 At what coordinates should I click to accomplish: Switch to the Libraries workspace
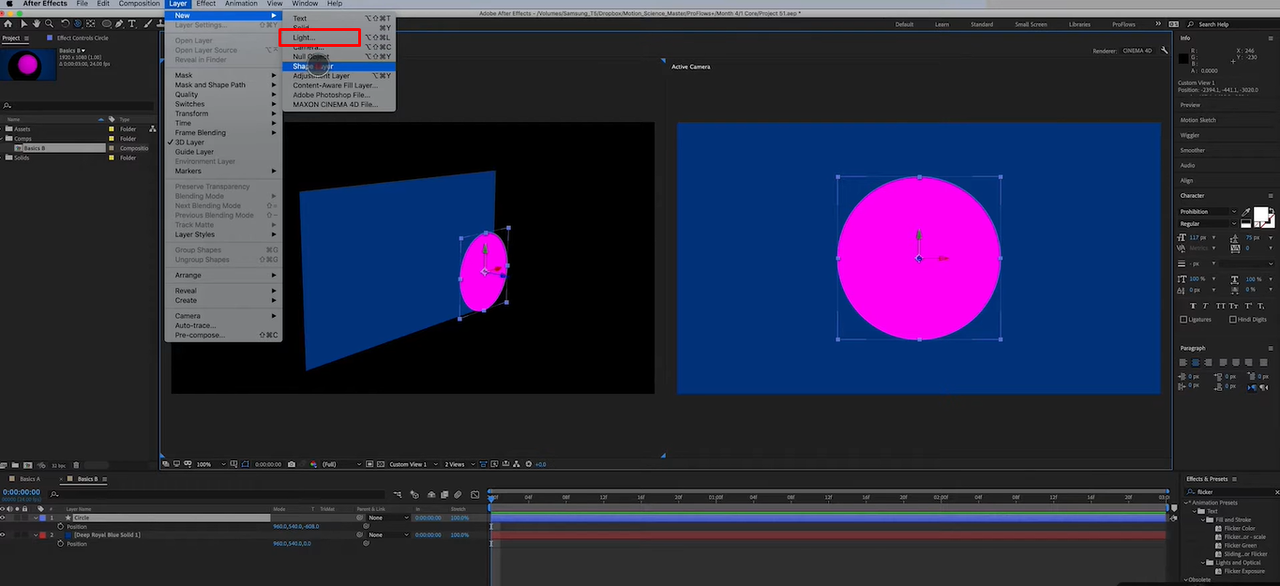(1080, 24)
